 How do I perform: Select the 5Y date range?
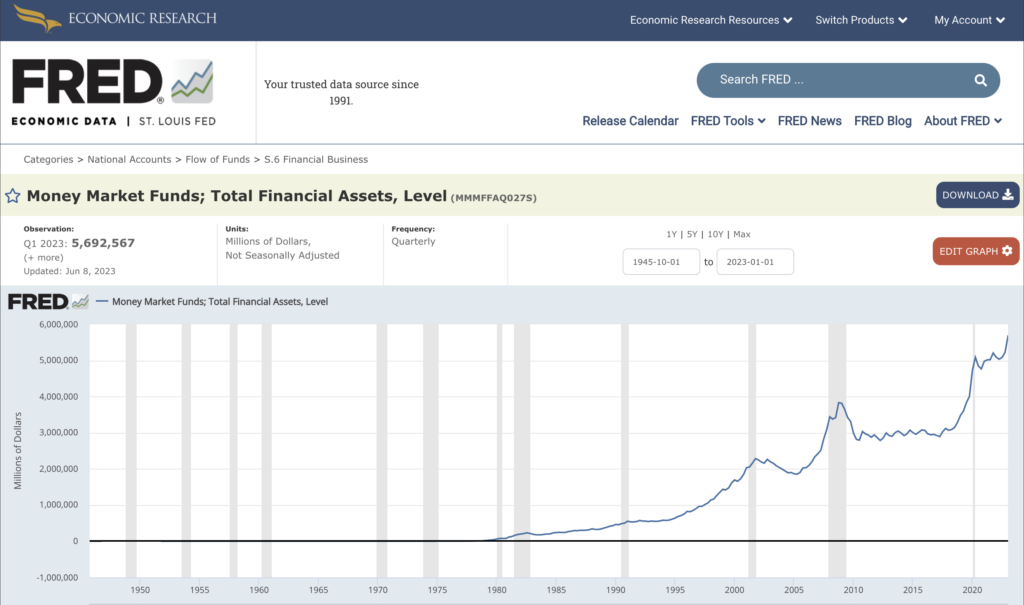click(x=692, y=234)
